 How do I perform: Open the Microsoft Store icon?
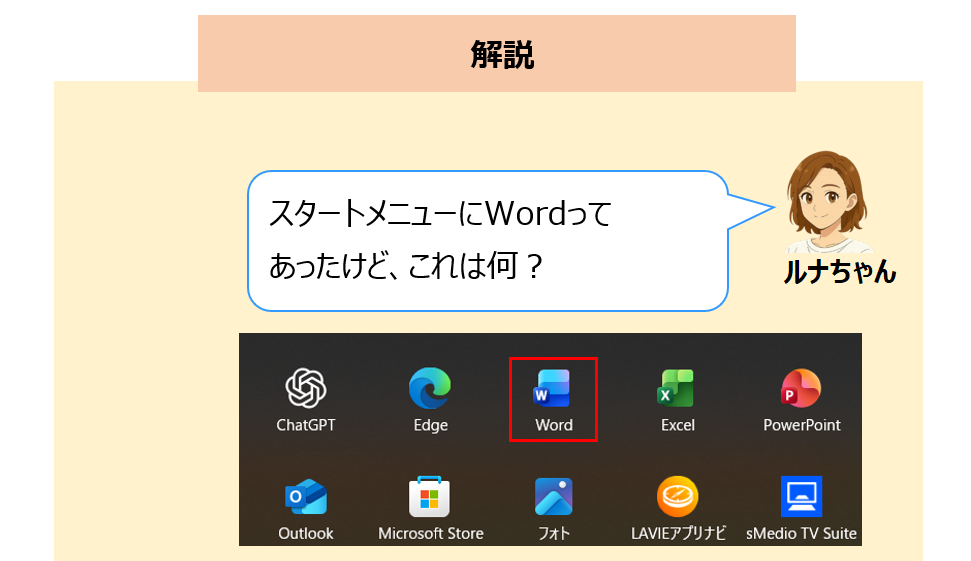[430, 496]
